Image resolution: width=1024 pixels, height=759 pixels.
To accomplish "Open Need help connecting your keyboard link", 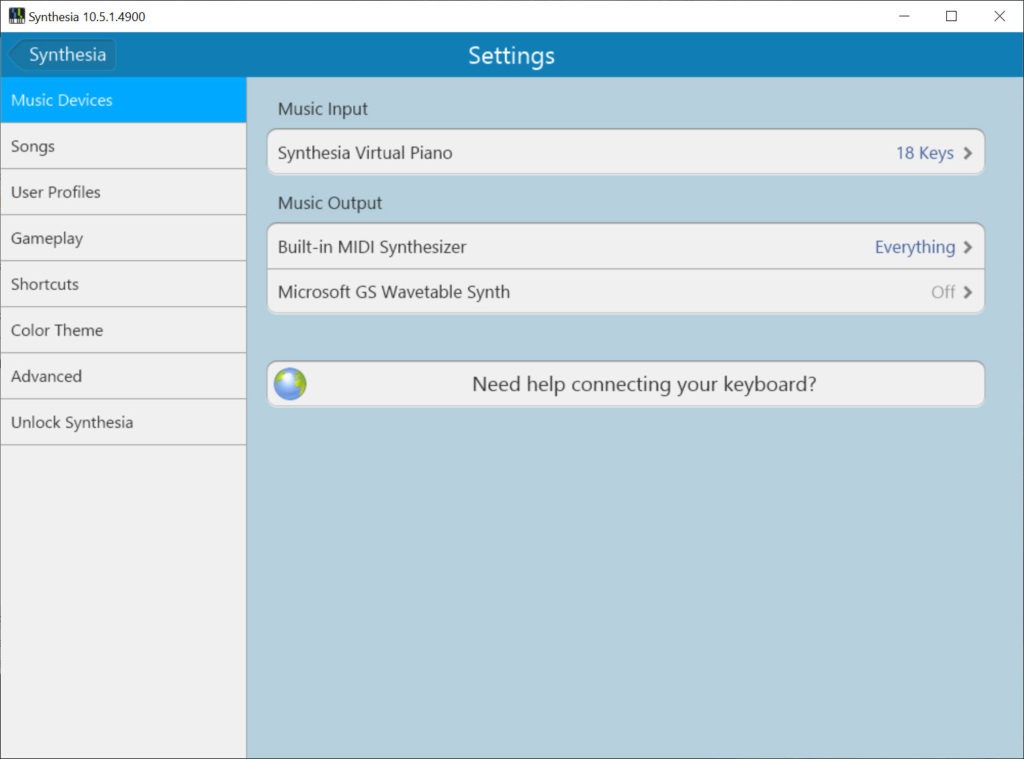I will 626,384.
